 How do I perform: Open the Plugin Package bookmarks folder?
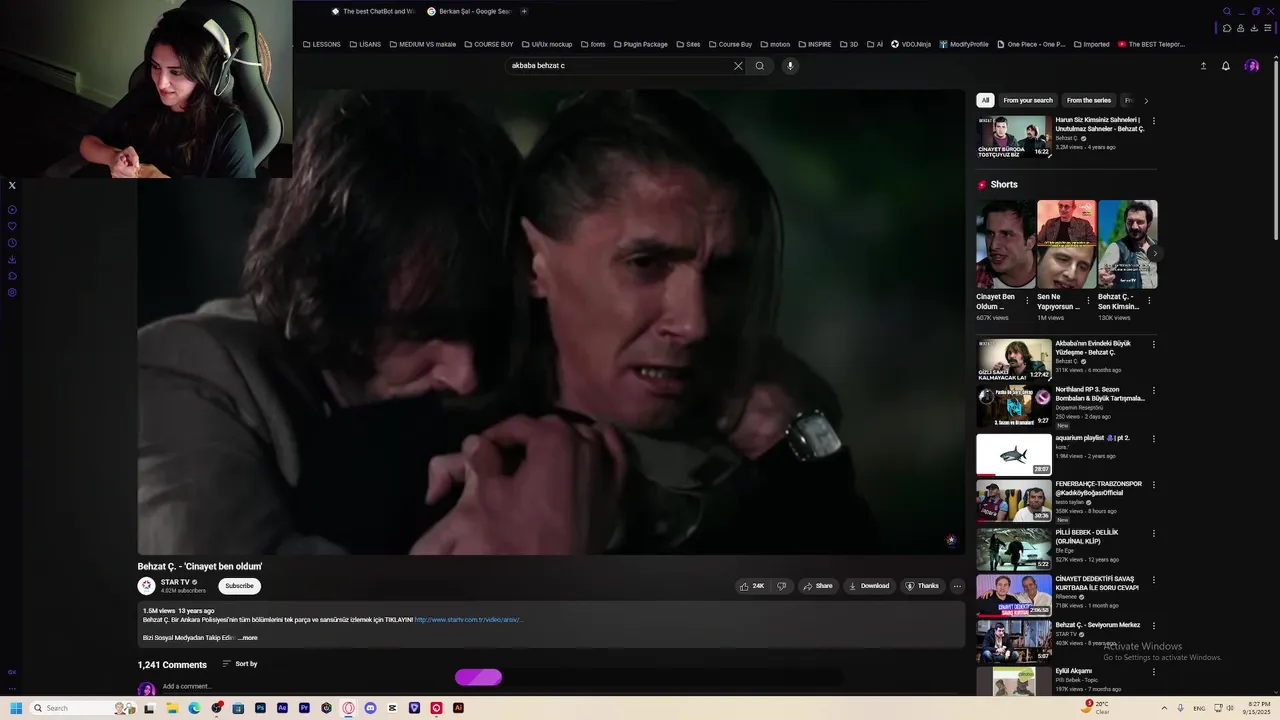pyautogui.click(x=640, y=44)
